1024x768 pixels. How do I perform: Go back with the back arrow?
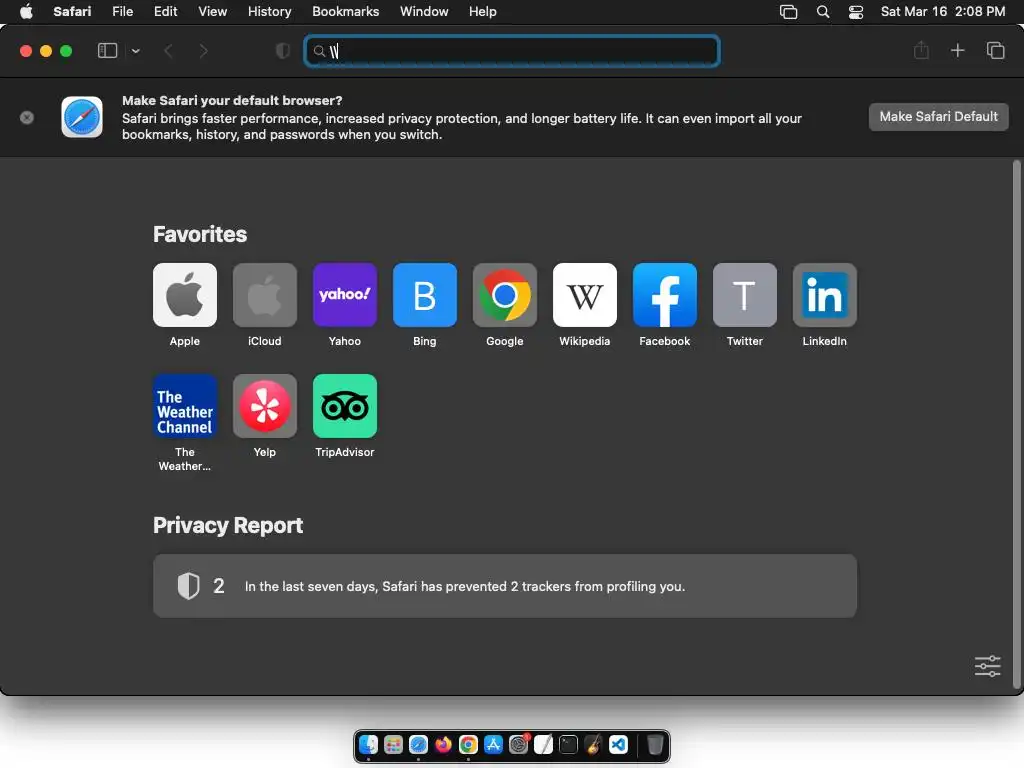coord(168,51)
